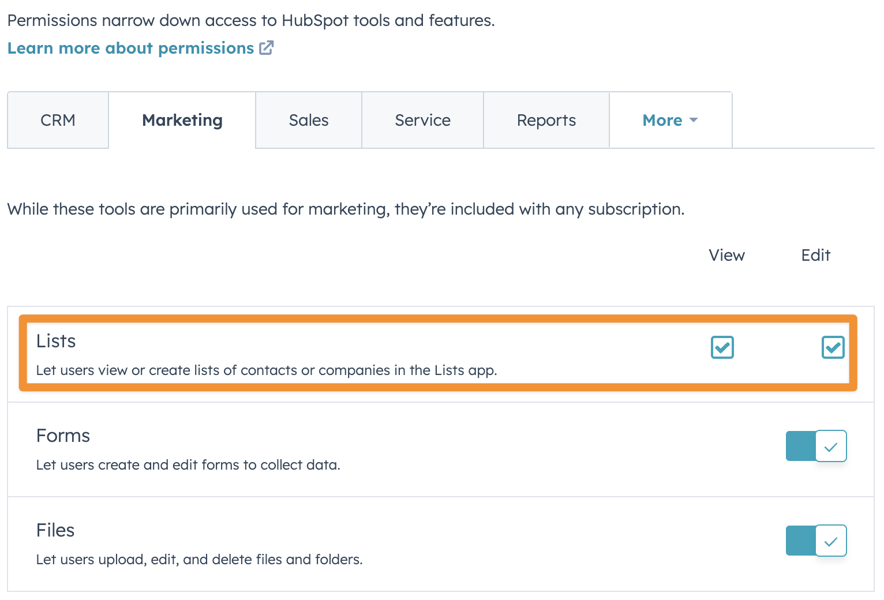The height and width of the screenshot is (600, 884).
Task: Click the Forms permission title
Action: [x=63, y=436]
